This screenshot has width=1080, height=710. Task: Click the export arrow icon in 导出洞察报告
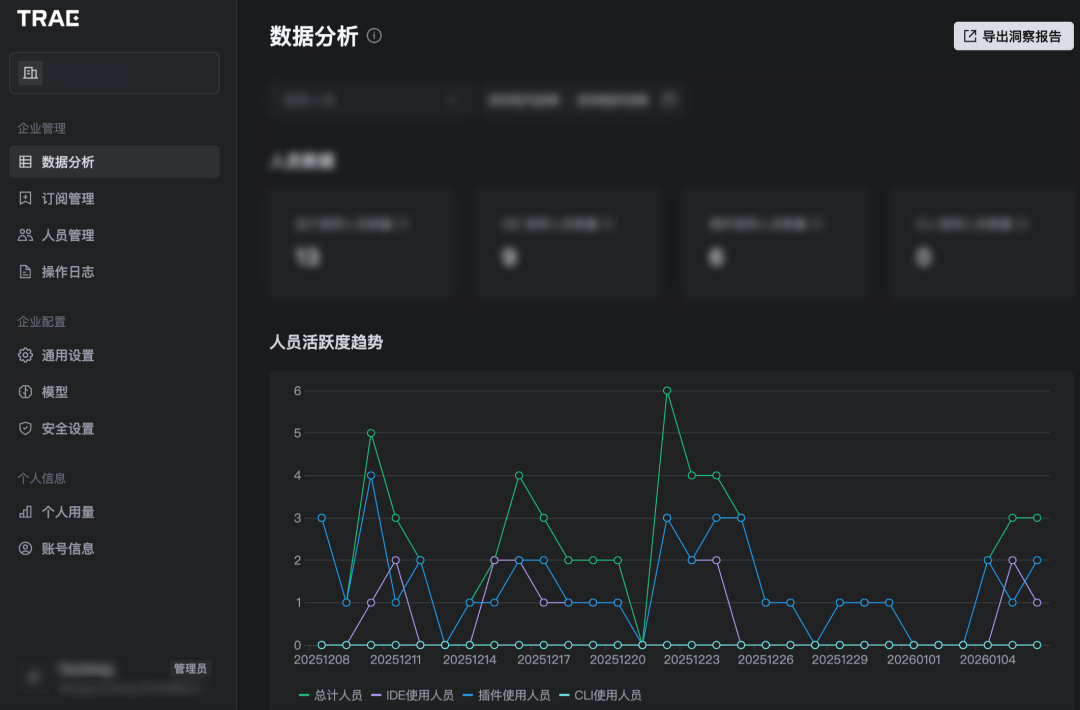pyautogui.click(x=970, y=36)
